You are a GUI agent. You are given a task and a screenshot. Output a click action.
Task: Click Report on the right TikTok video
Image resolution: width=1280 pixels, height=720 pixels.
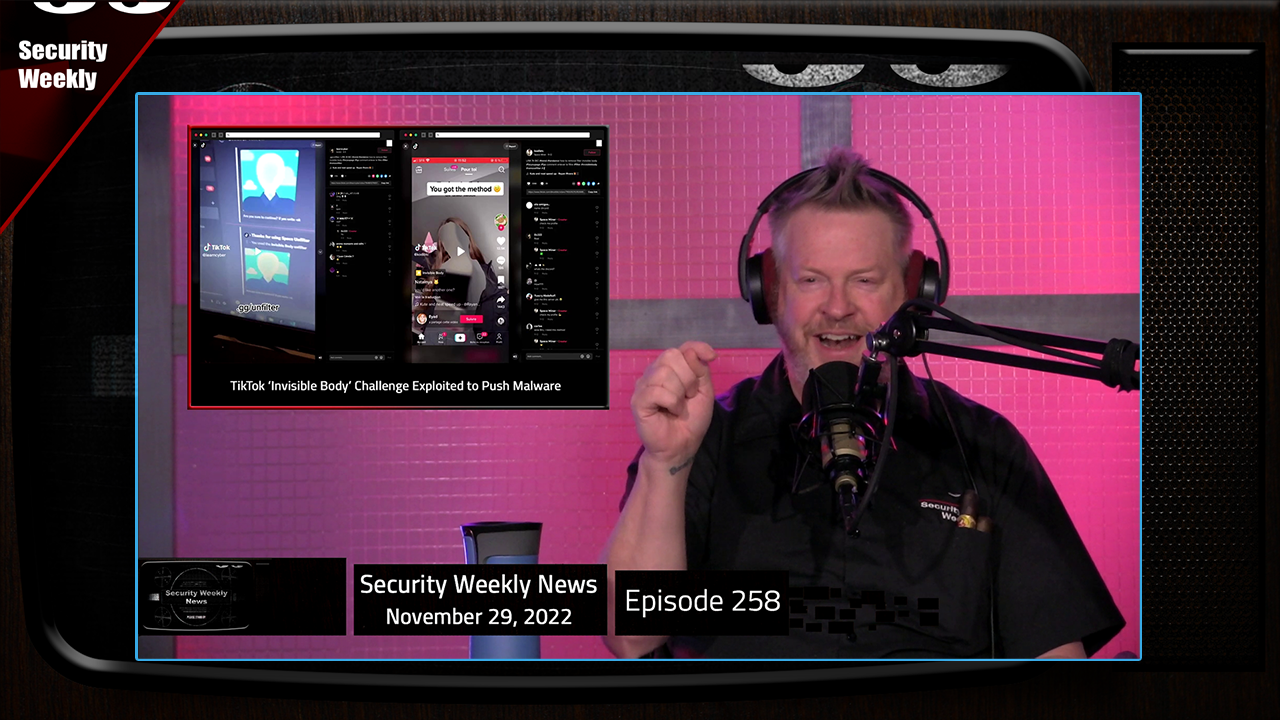tap(511, 146)
